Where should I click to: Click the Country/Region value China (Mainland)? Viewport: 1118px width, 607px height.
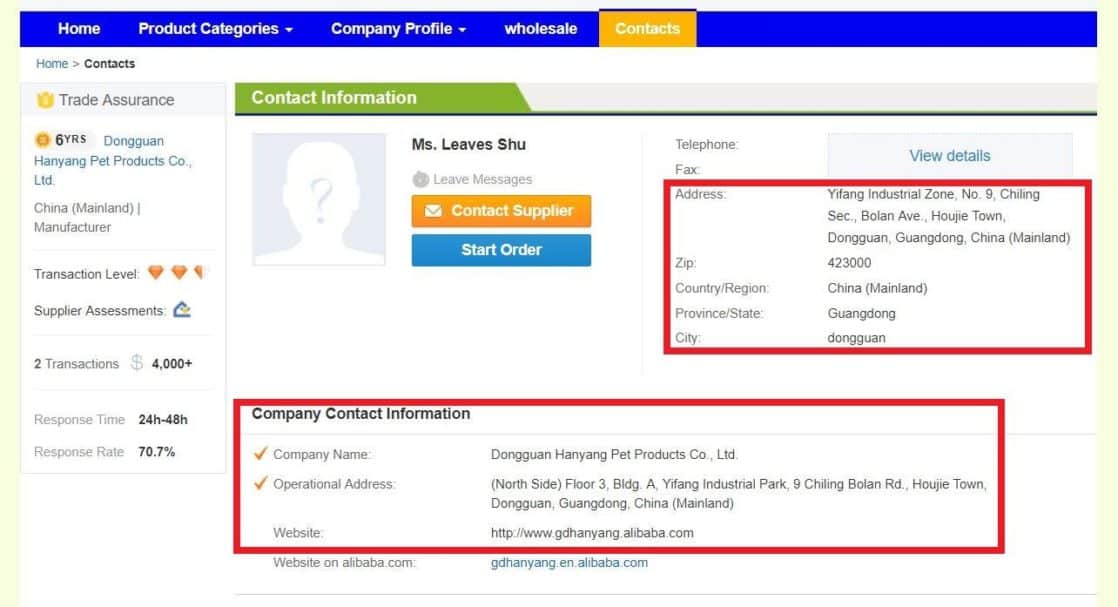pos(877,288)
